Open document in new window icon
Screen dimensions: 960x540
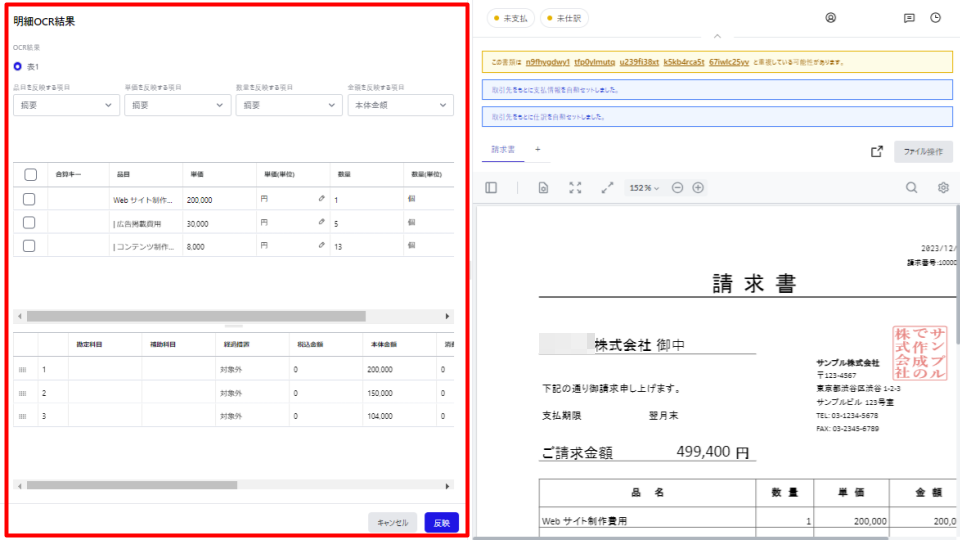(x=877, y=151)
